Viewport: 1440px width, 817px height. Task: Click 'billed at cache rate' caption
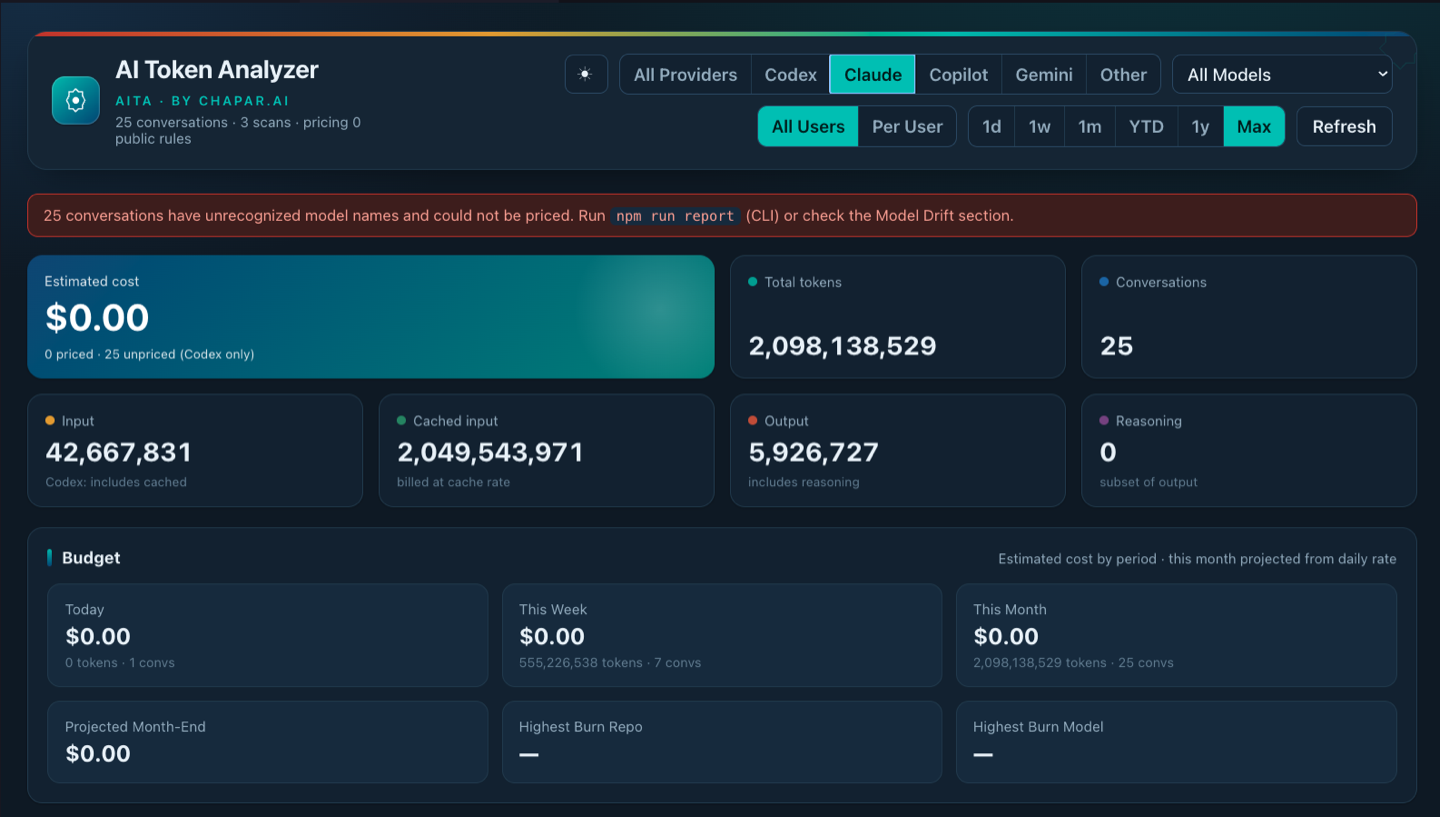[x=453, y=482]
